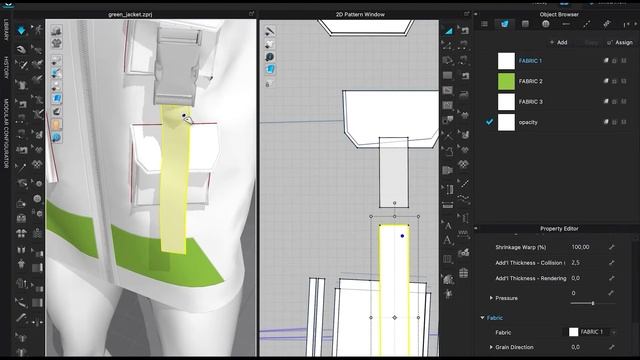Image resolution: width=640 pixels, height=360 pixels.
Task: Click the Add fabric button
Action: (558, 42)
